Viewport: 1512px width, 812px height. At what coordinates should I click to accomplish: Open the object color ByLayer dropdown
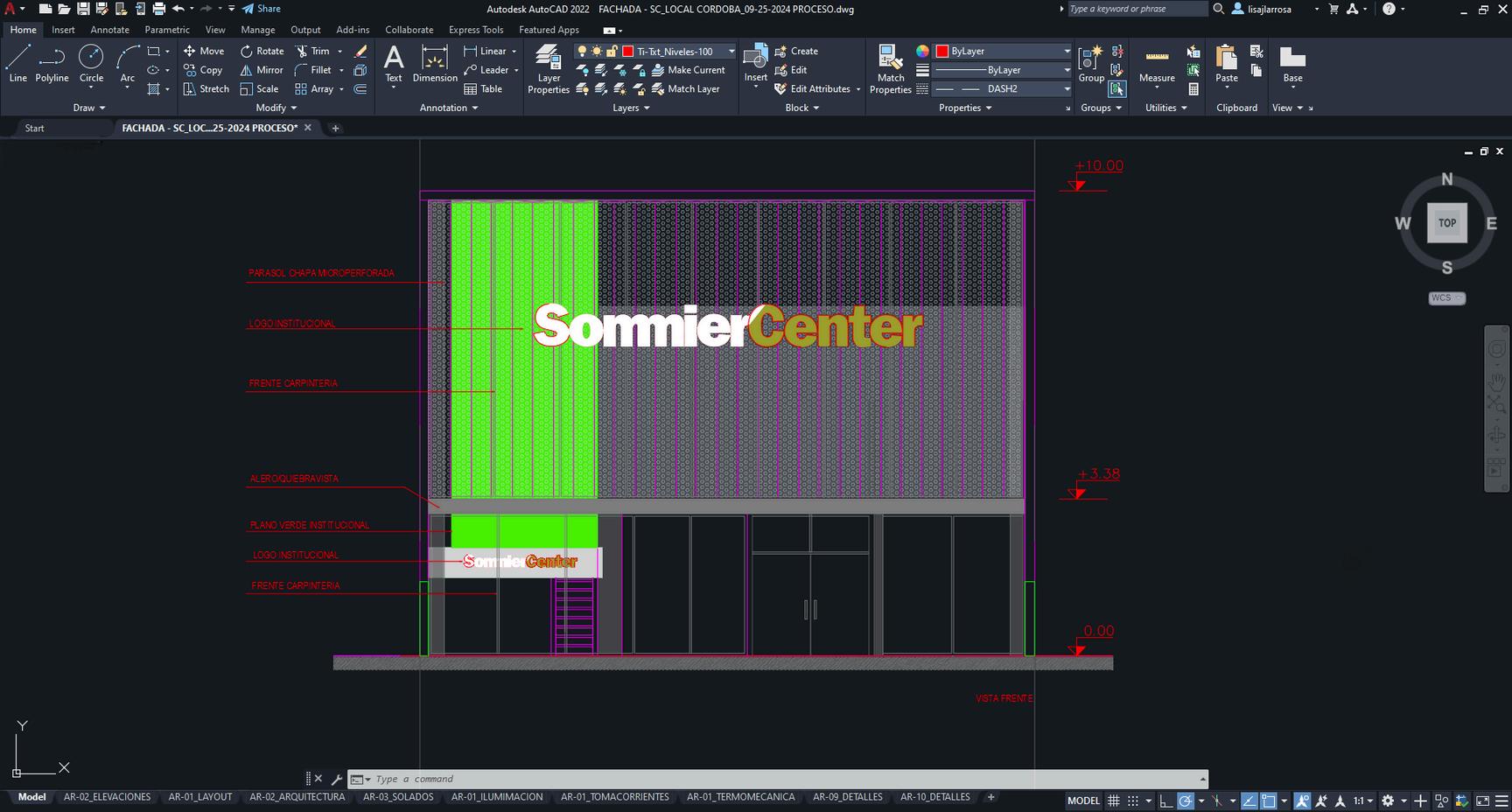1003,52
